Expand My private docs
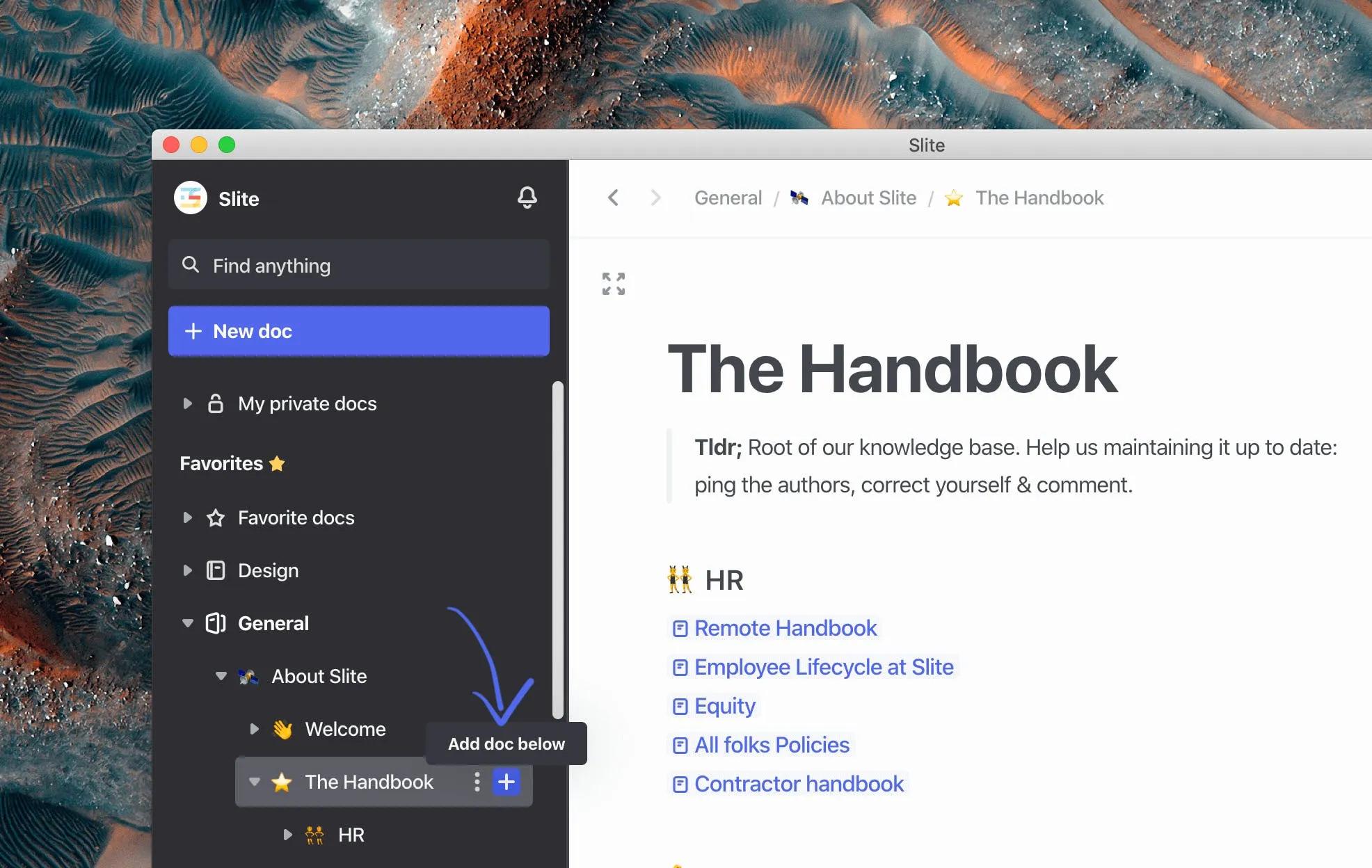 pos(187,403)
